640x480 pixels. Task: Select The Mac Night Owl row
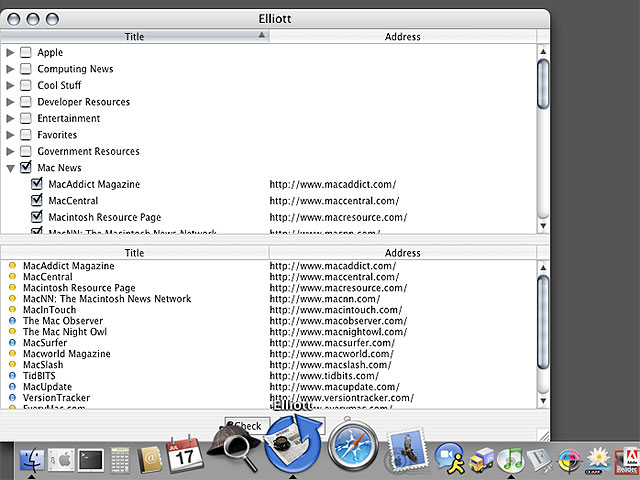click(269, 332)
